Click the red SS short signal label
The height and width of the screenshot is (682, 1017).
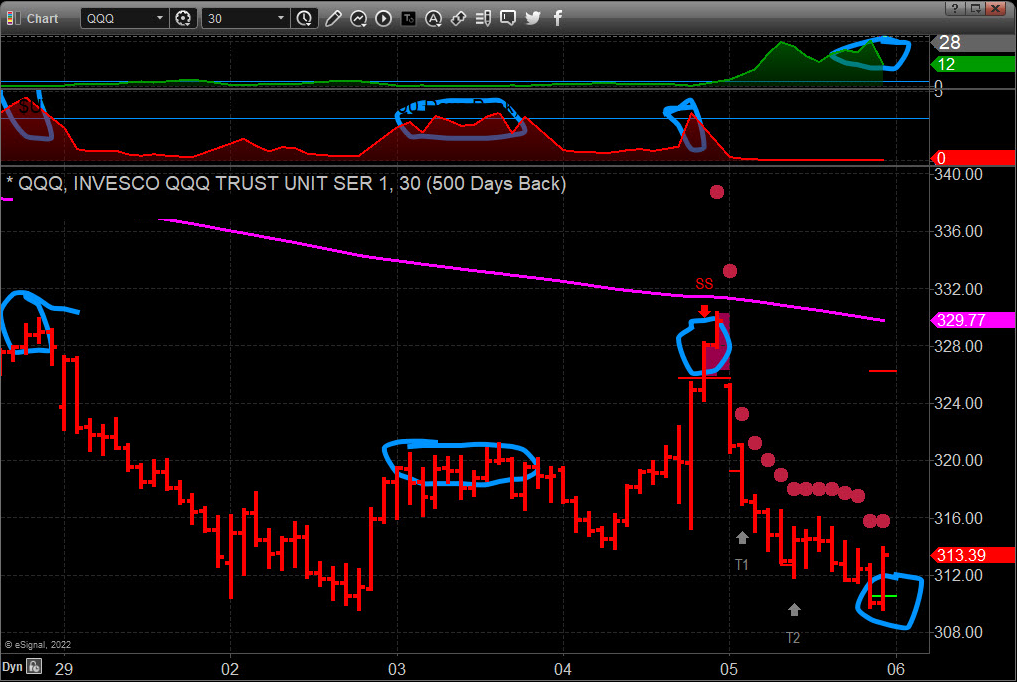[x=704, y=284]
